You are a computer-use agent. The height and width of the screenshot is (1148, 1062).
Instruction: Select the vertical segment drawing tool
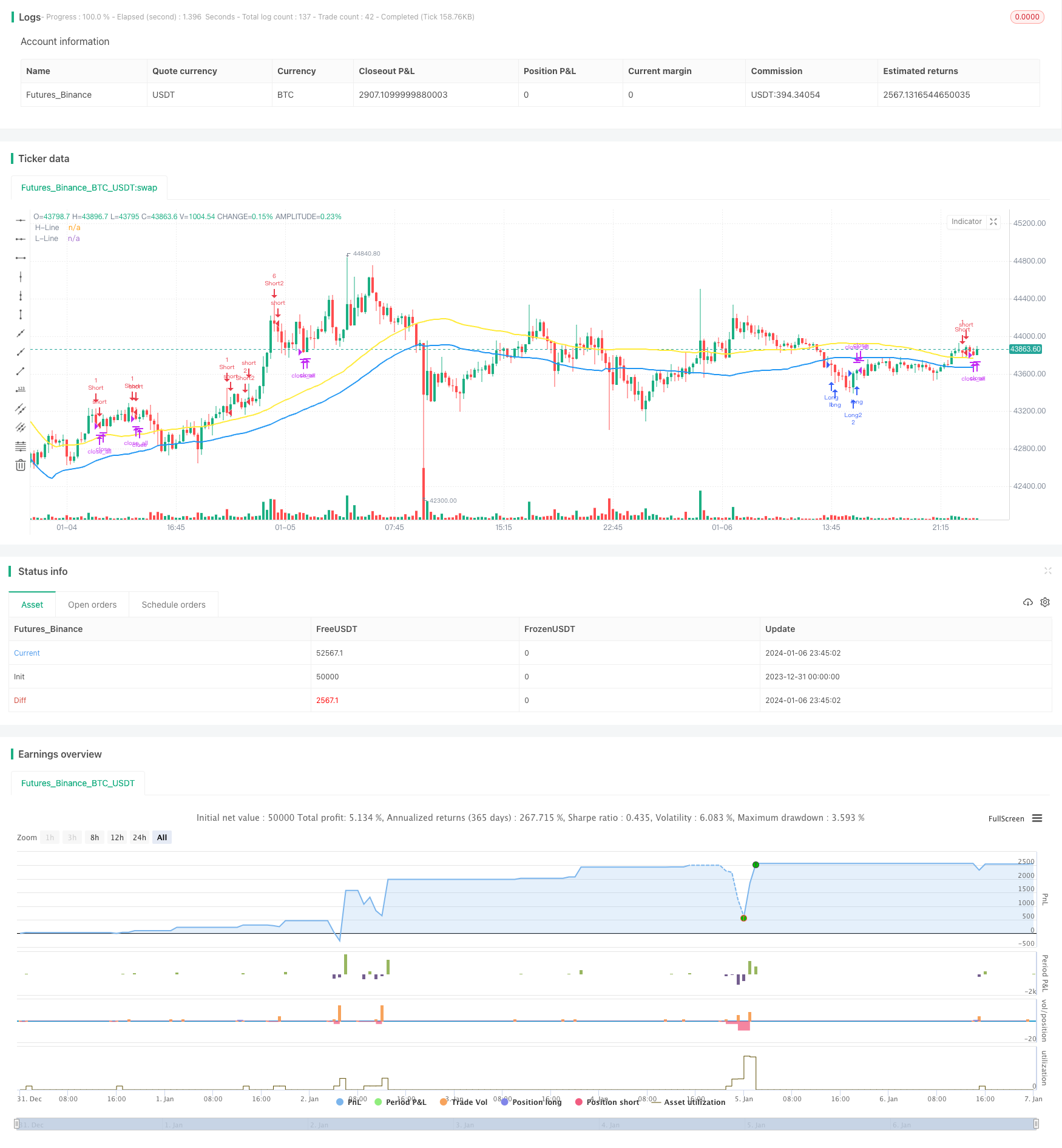pos(21,314)
